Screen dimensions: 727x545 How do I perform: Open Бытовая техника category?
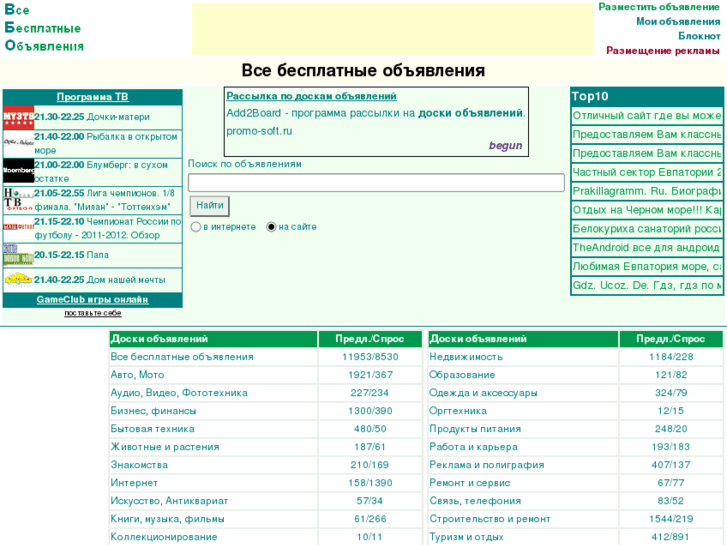point(153,429)
